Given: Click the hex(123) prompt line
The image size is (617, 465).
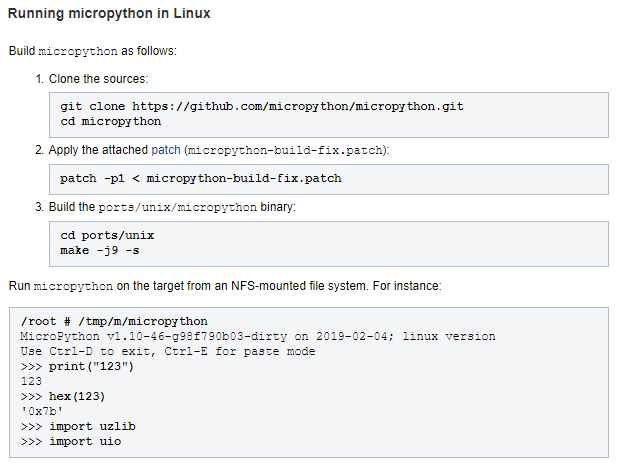Looking at the screenshot, I should 63,396.
